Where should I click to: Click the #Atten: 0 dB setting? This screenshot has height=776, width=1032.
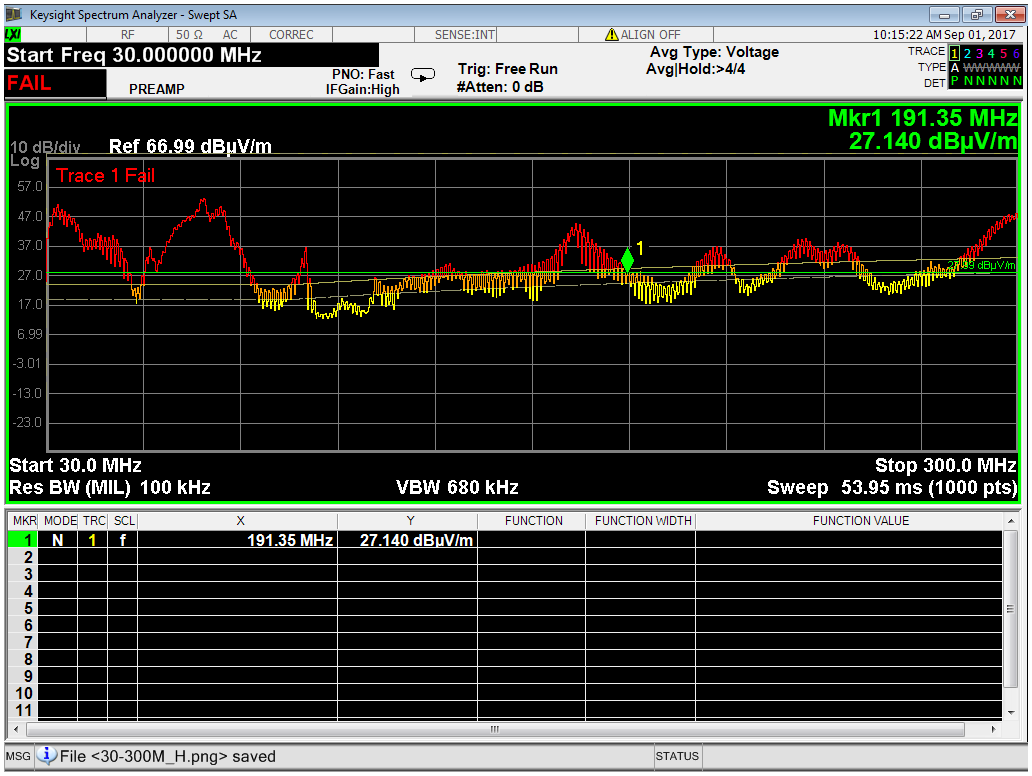click(500, 86)
